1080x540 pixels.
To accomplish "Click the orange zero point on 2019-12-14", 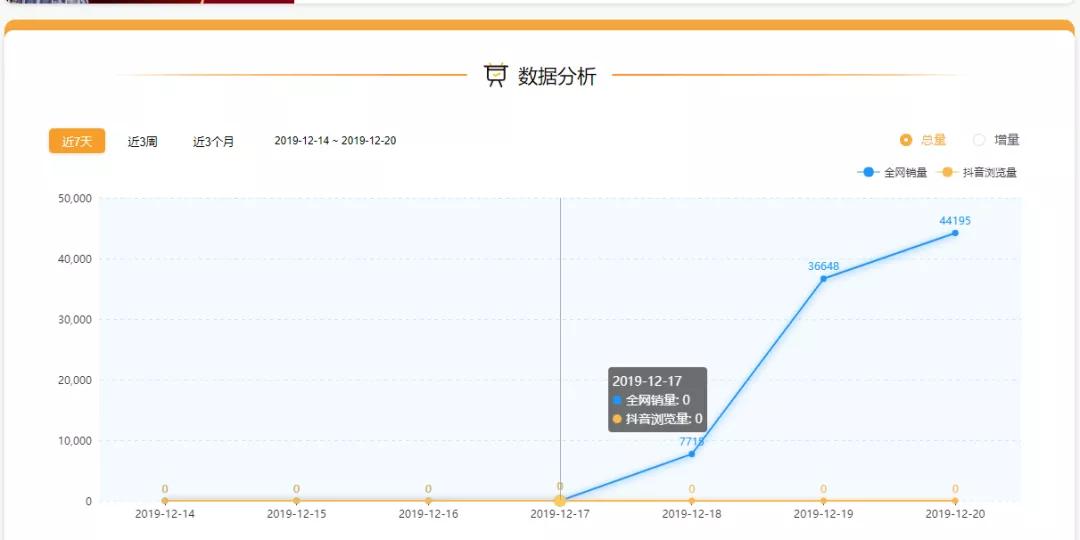I will coord(165,501).
